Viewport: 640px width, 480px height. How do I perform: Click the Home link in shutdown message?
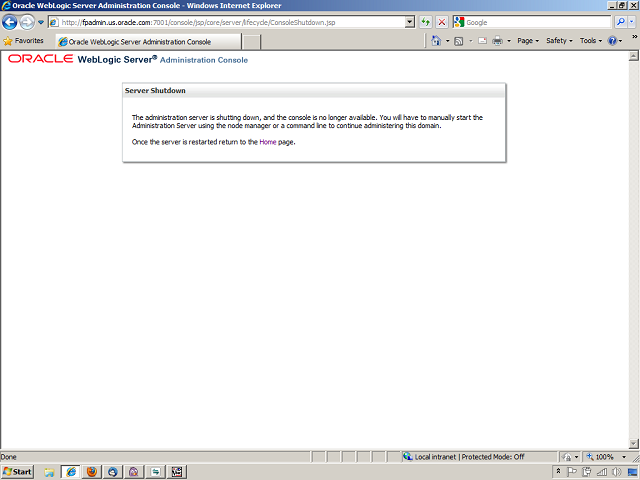tap(267, 143)
